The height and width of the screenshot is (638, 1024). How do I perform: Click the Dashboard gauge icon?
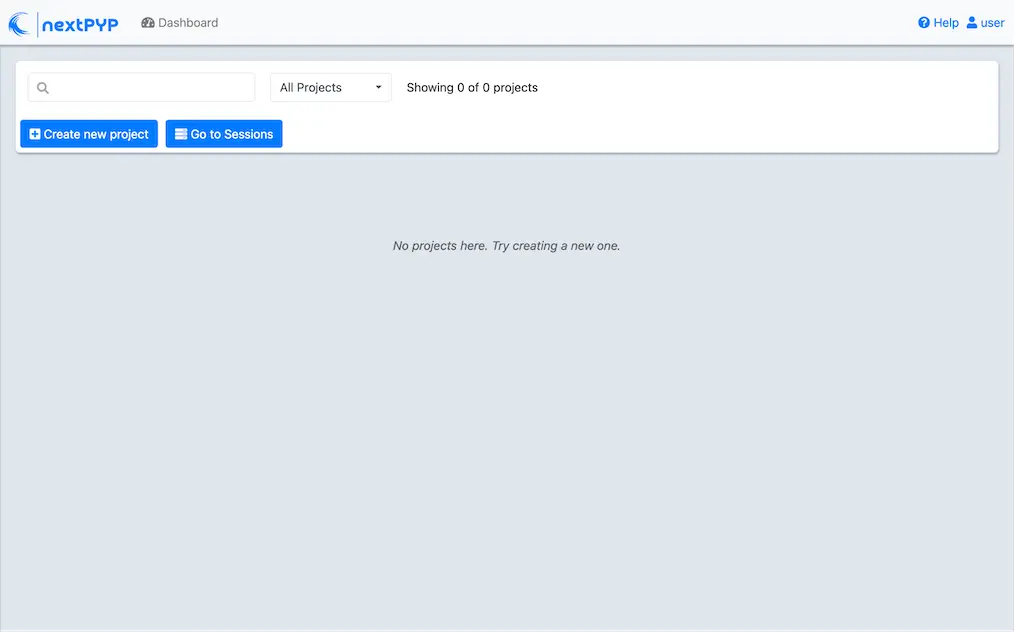(148, 23)
